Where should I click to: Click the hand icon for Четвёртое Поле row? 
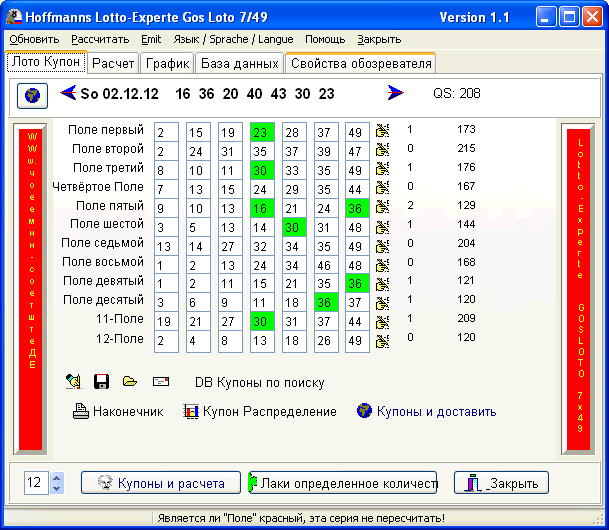pyautogui.click(x=382, y=188)
